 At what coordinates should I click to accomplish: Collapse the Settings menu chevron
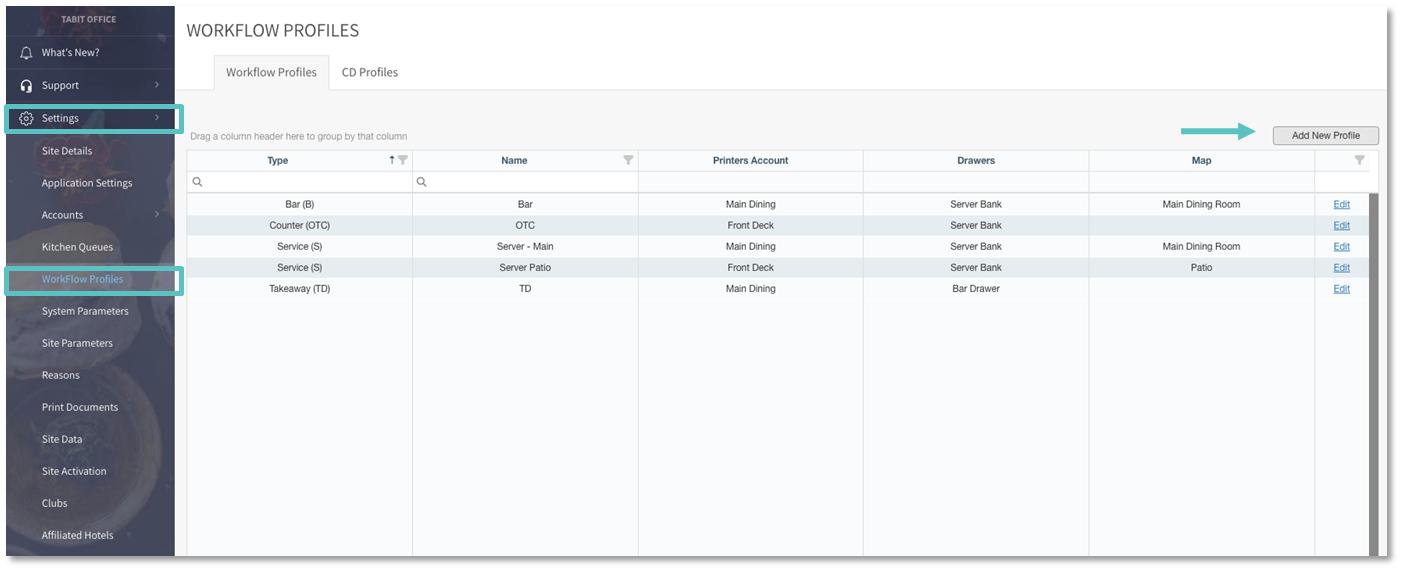click(x=157, y=118)
